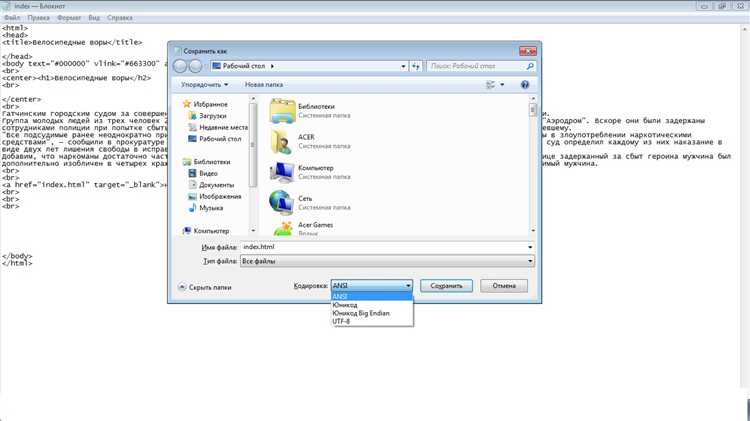Click the refresh button next to address bar
Image resolution: width=750 pixels, height=421 pixels.
point(416,66)
